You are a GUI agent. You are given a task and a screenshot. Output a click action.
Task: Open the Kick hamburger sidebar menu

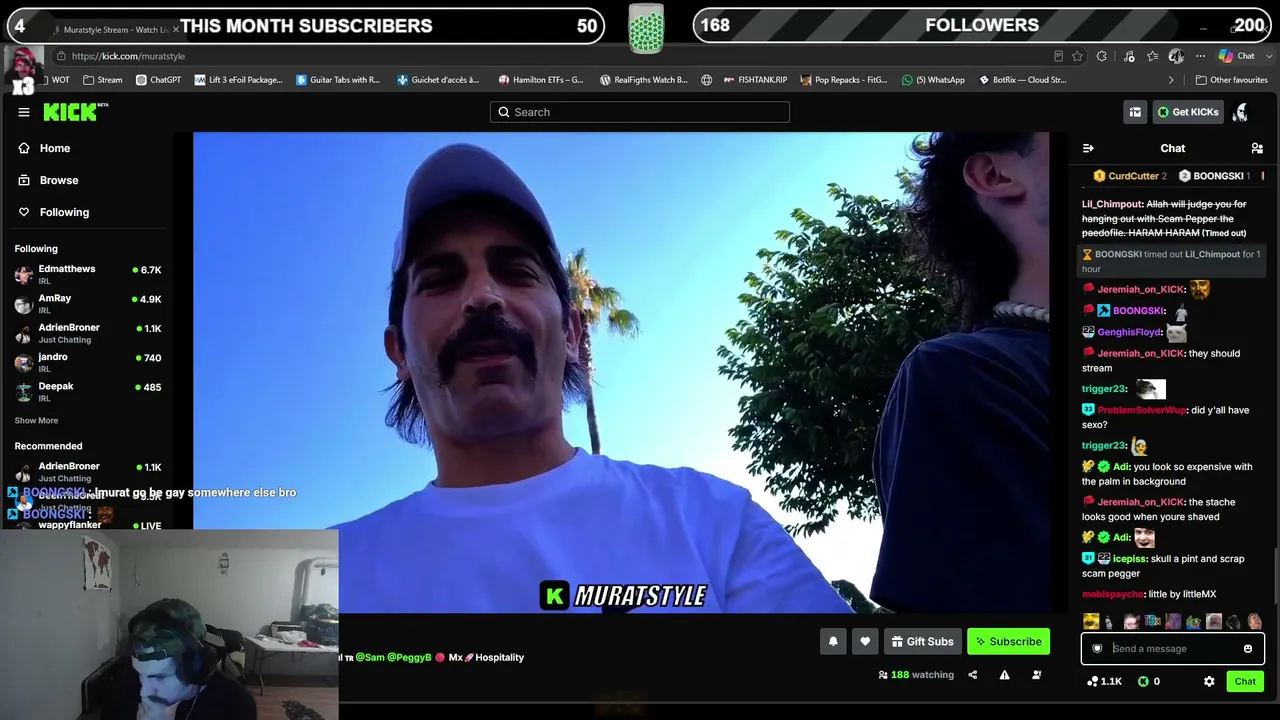pos(24,112)
